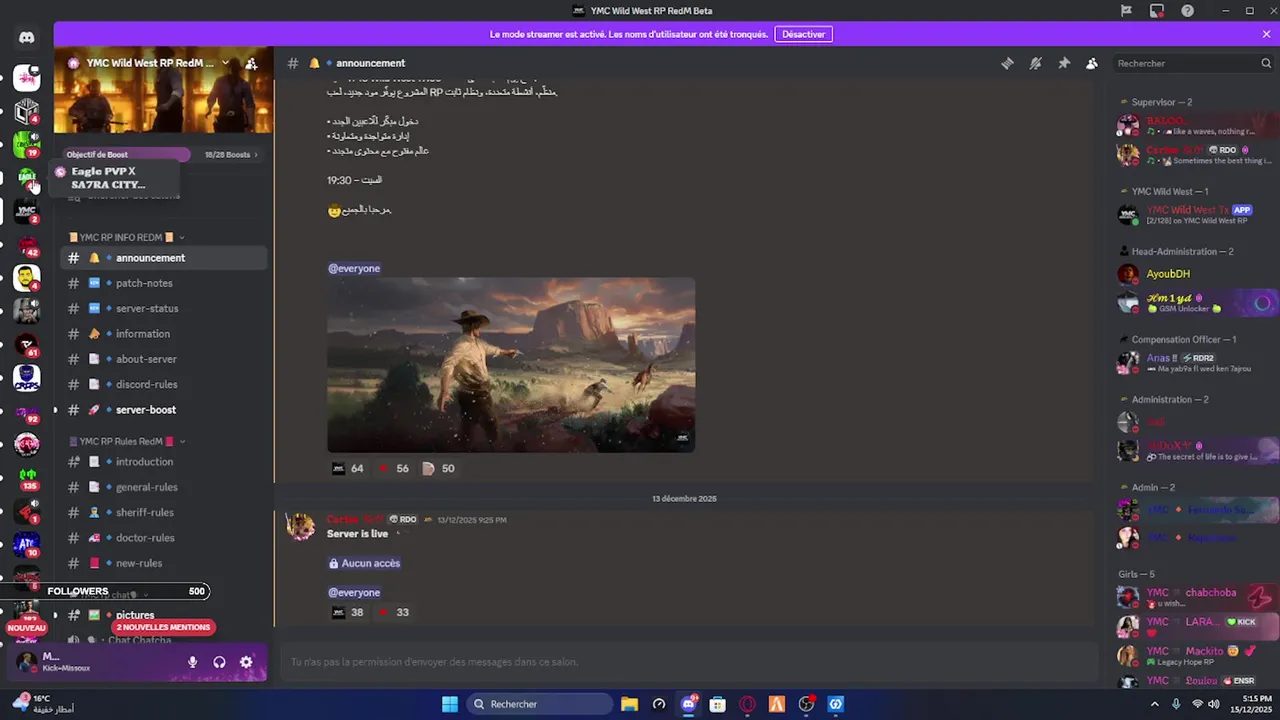Open Anas member under Compensation Officer

pos(1197,362)
